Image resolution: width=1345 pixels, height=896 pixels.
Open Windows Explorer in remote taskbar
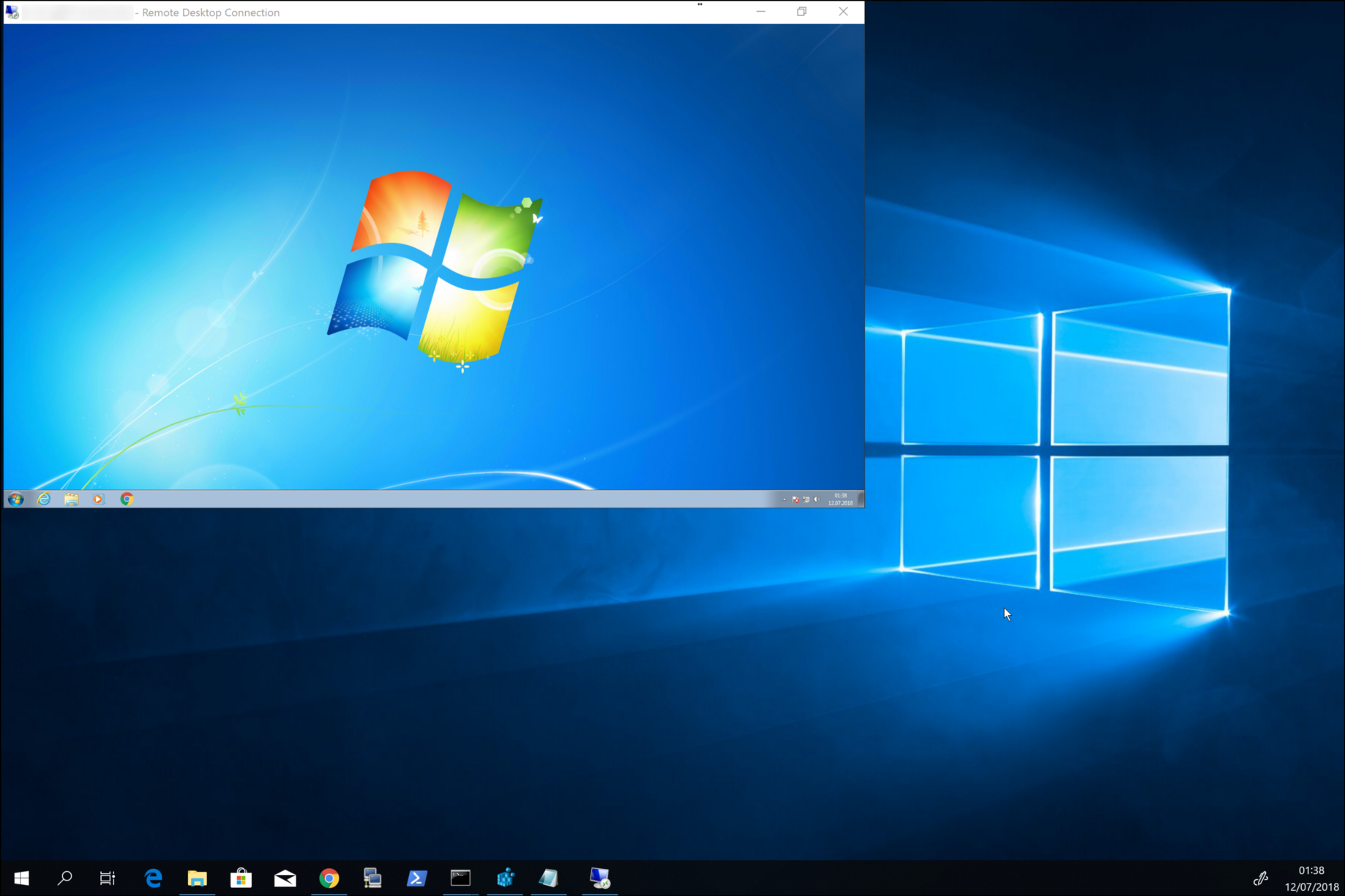tap(71, 499)
